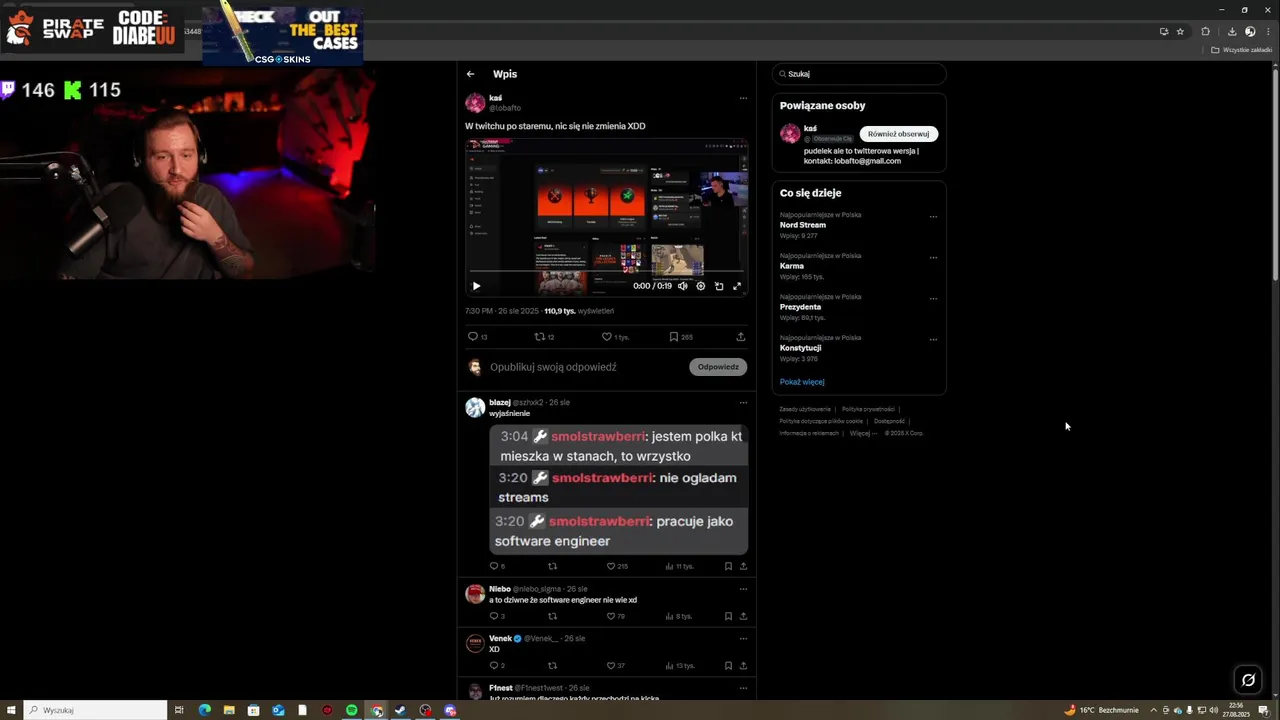Repost kaś's main tweet
Viewport: 1280px width, 720px height.
(544, 337)
